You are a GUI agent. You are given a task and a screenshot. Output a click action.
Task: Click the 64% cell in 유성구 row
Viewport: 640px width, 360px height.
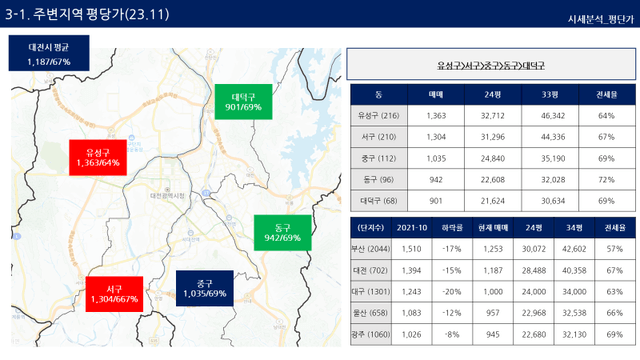click(607, 116)
